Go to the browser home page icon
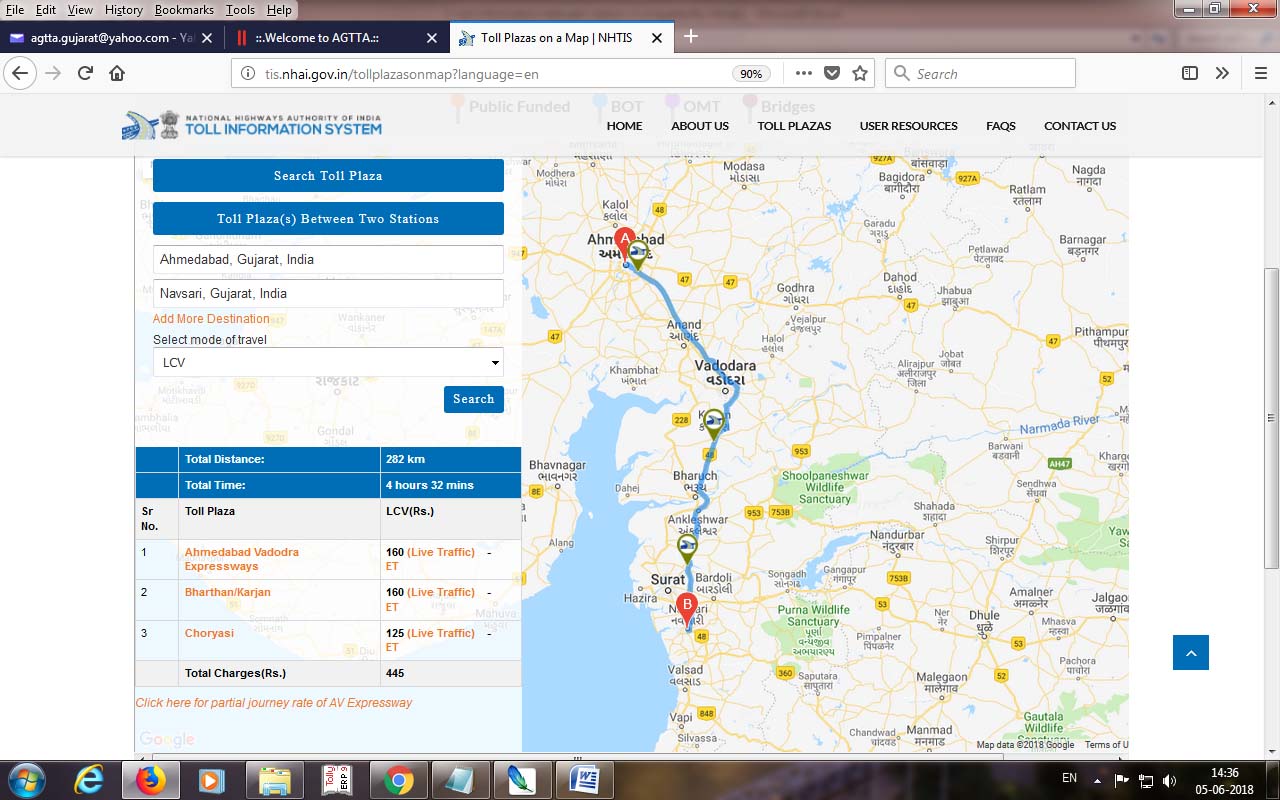 click(x=117, y=73)
